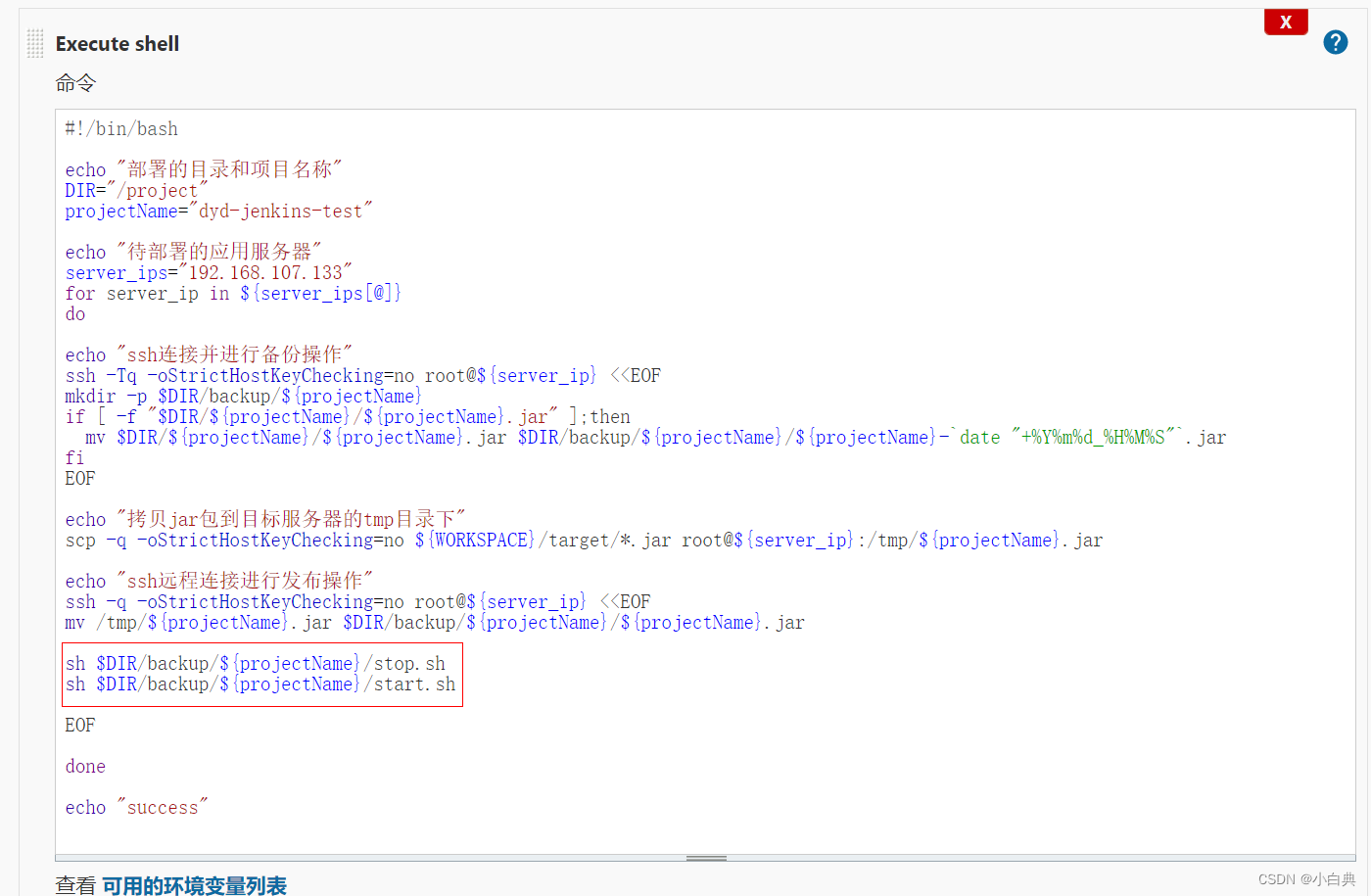Click the textarea resize grip bar
Image resolution: width=1371 pixels, height=896 pixels.
(x=706, y=858)
